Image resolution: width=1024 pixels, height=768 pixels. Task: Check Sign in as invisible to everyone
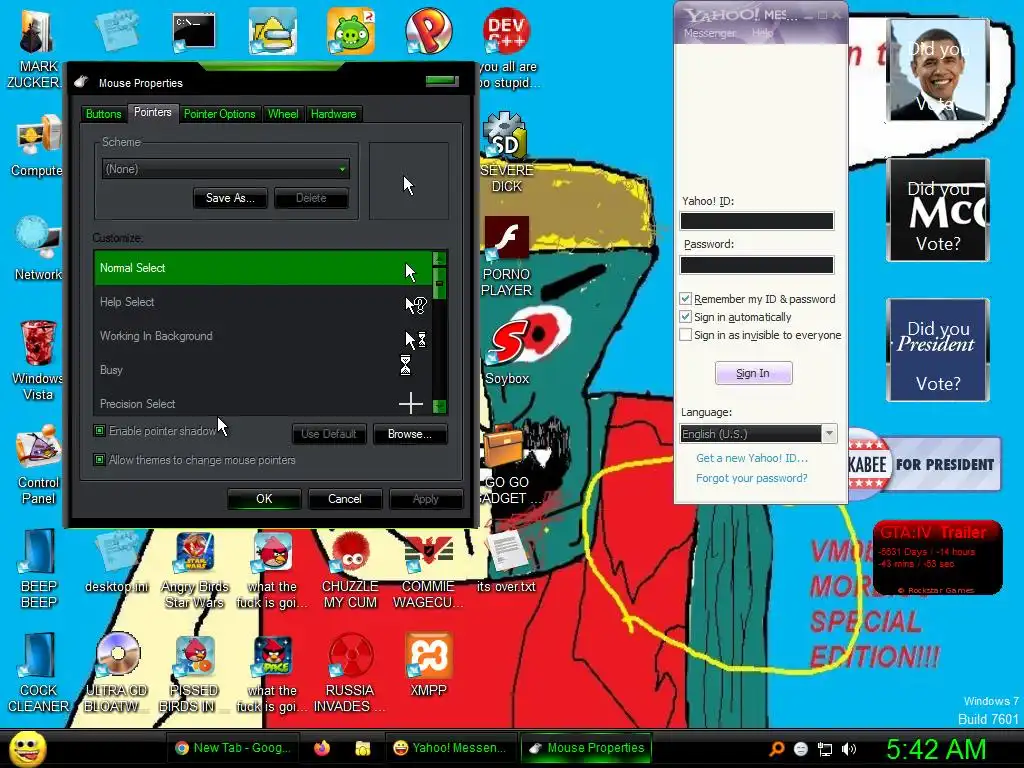tap(685, 335)
